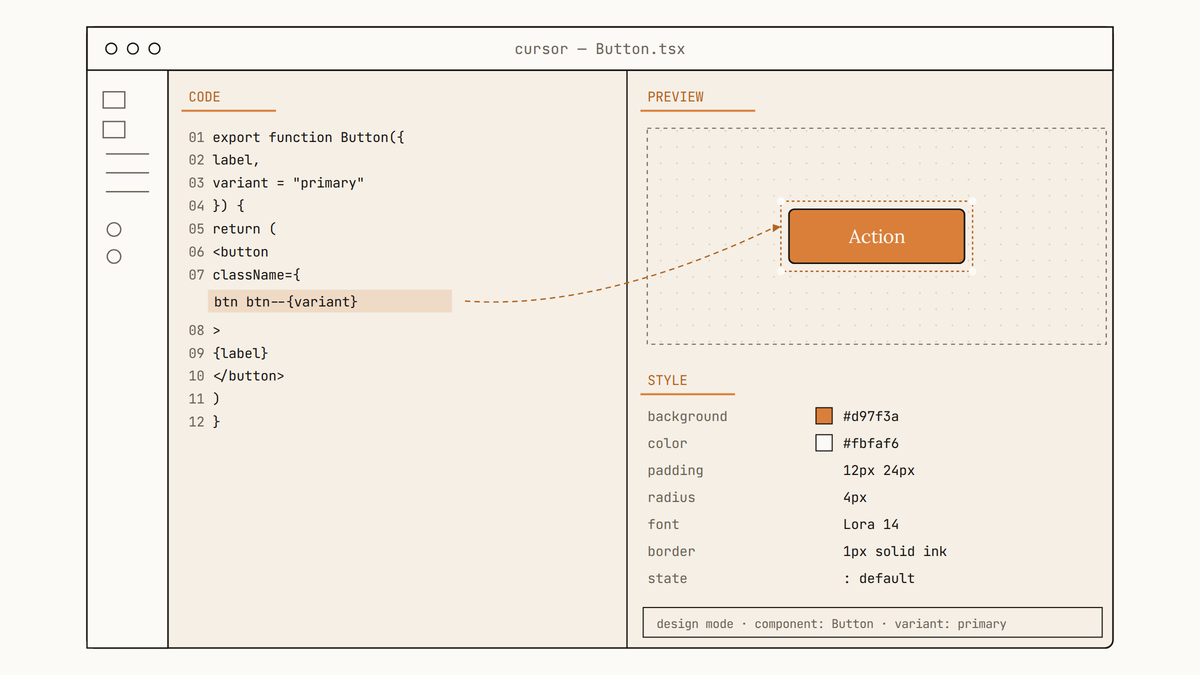
Task: Open the STYLE tab
Action: 668,380
